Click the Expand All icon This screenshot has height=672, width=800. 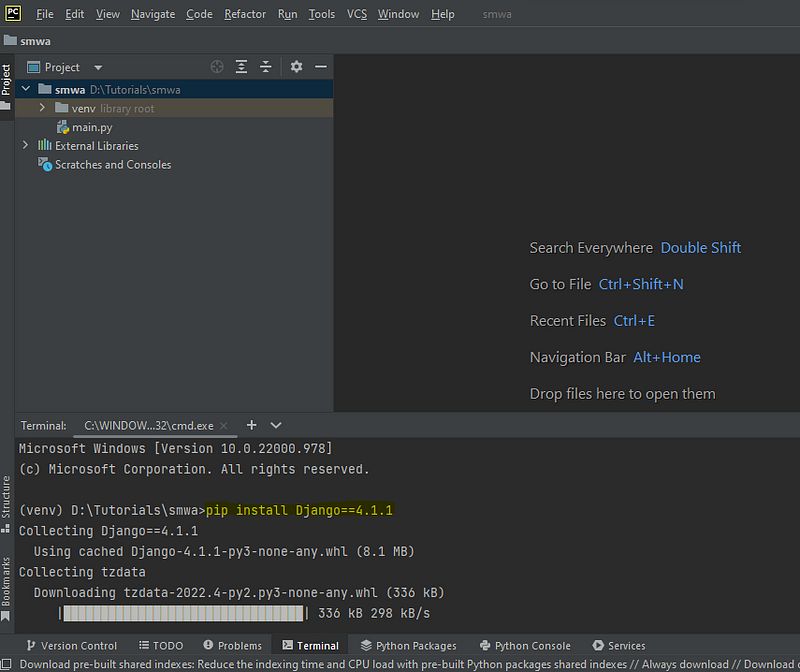click(x=241, y=67)
